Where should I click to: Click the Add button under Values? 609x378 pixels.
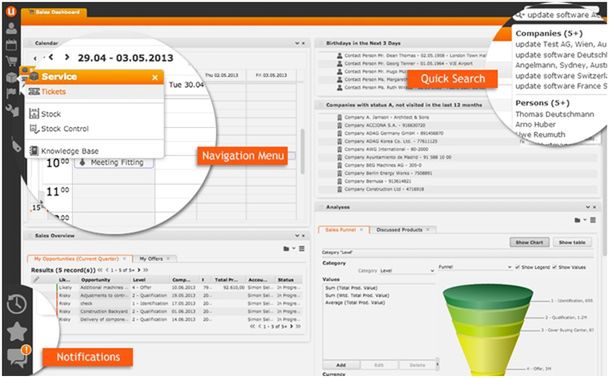tap(341, 365)
